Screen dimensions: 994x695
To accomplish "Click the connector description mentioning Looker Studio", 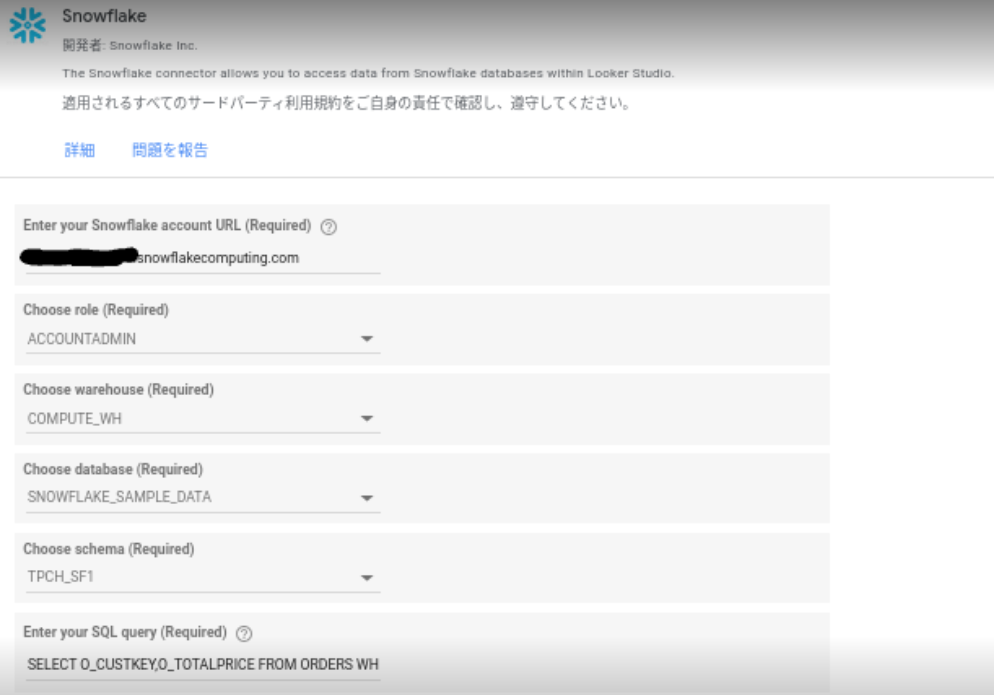I will [368, 74].
